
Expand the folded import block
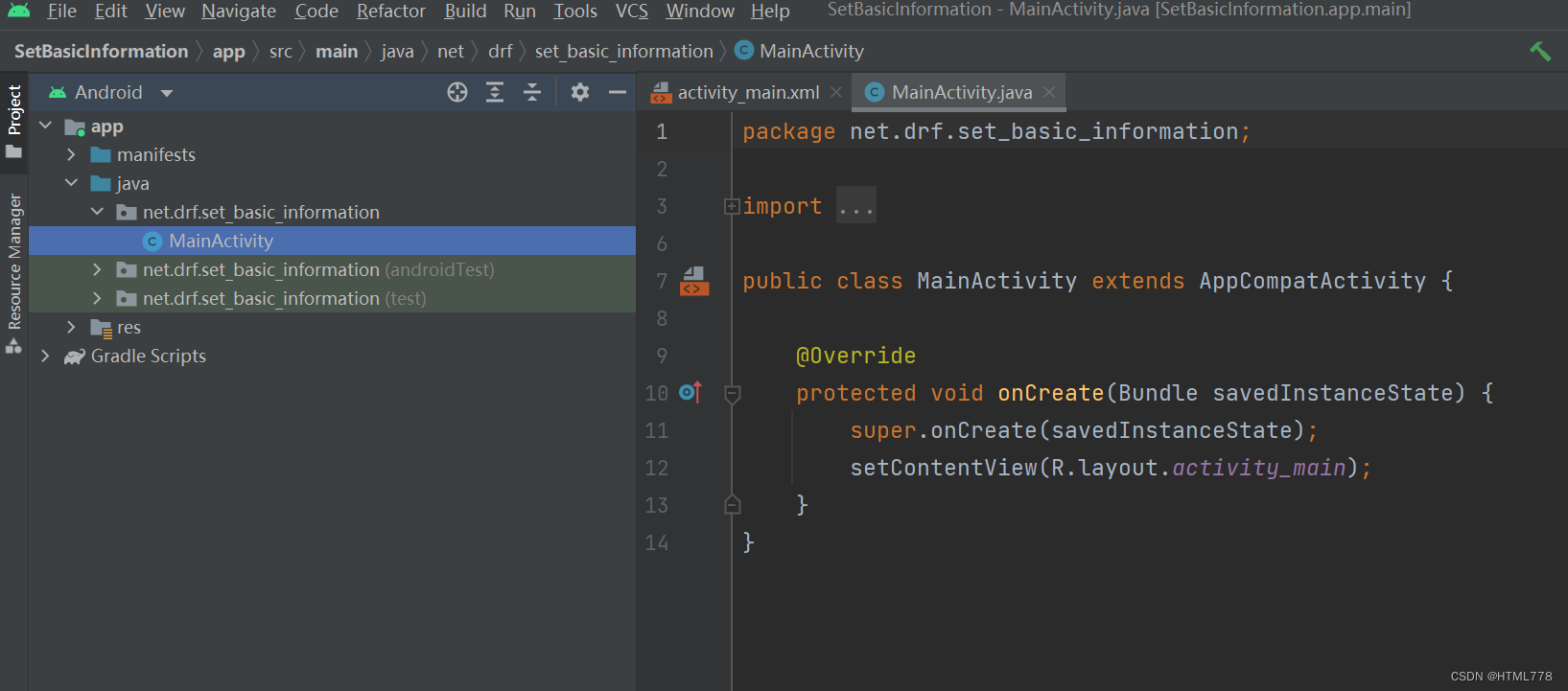[732, 206]
